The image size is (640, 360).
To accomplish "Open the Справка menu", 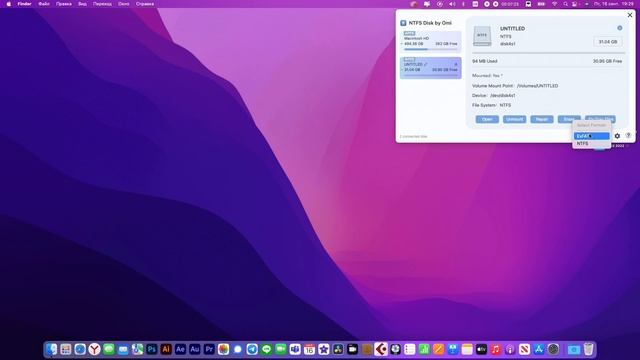I will tap(145, 4).
